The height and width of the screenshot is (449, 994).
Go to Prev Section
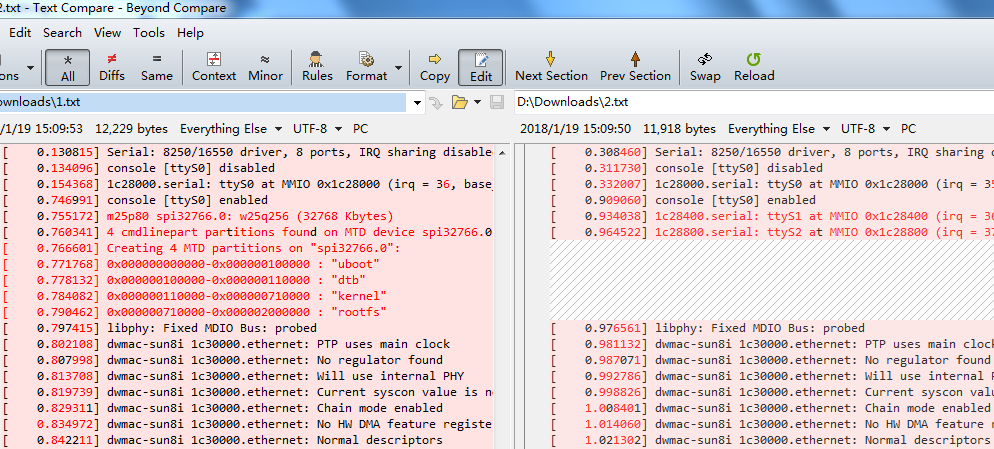point(635,67)
